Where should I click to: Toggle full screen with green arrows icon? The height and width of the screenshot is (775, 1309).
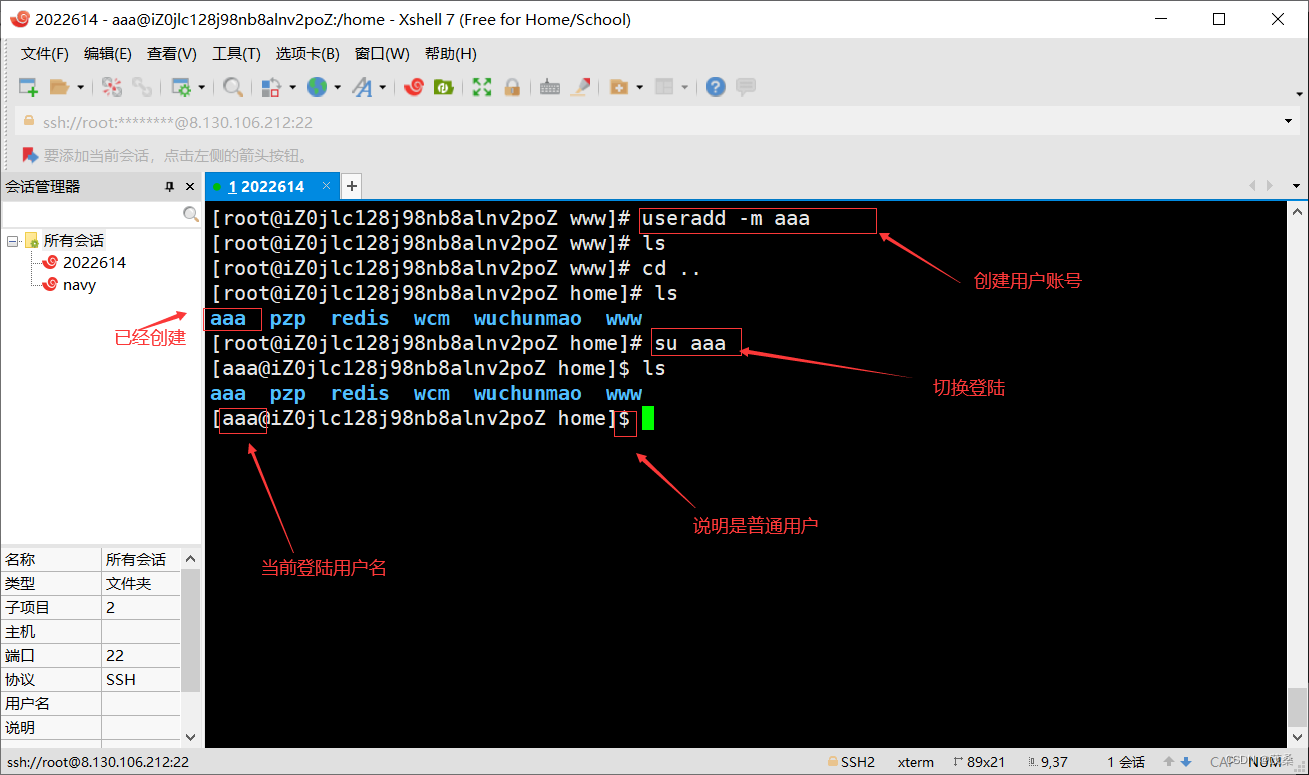tap(482, 87)
